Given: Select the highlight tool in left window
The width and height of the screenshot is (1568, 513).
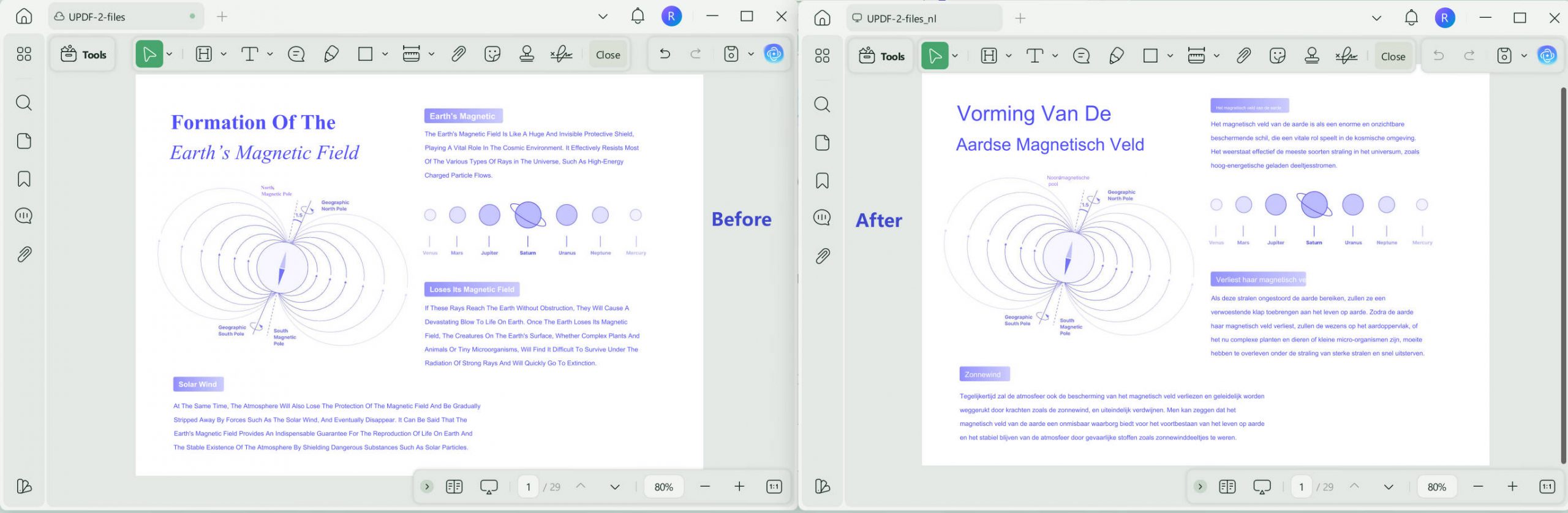Looking at the screenshot, I should pos(203,55).
